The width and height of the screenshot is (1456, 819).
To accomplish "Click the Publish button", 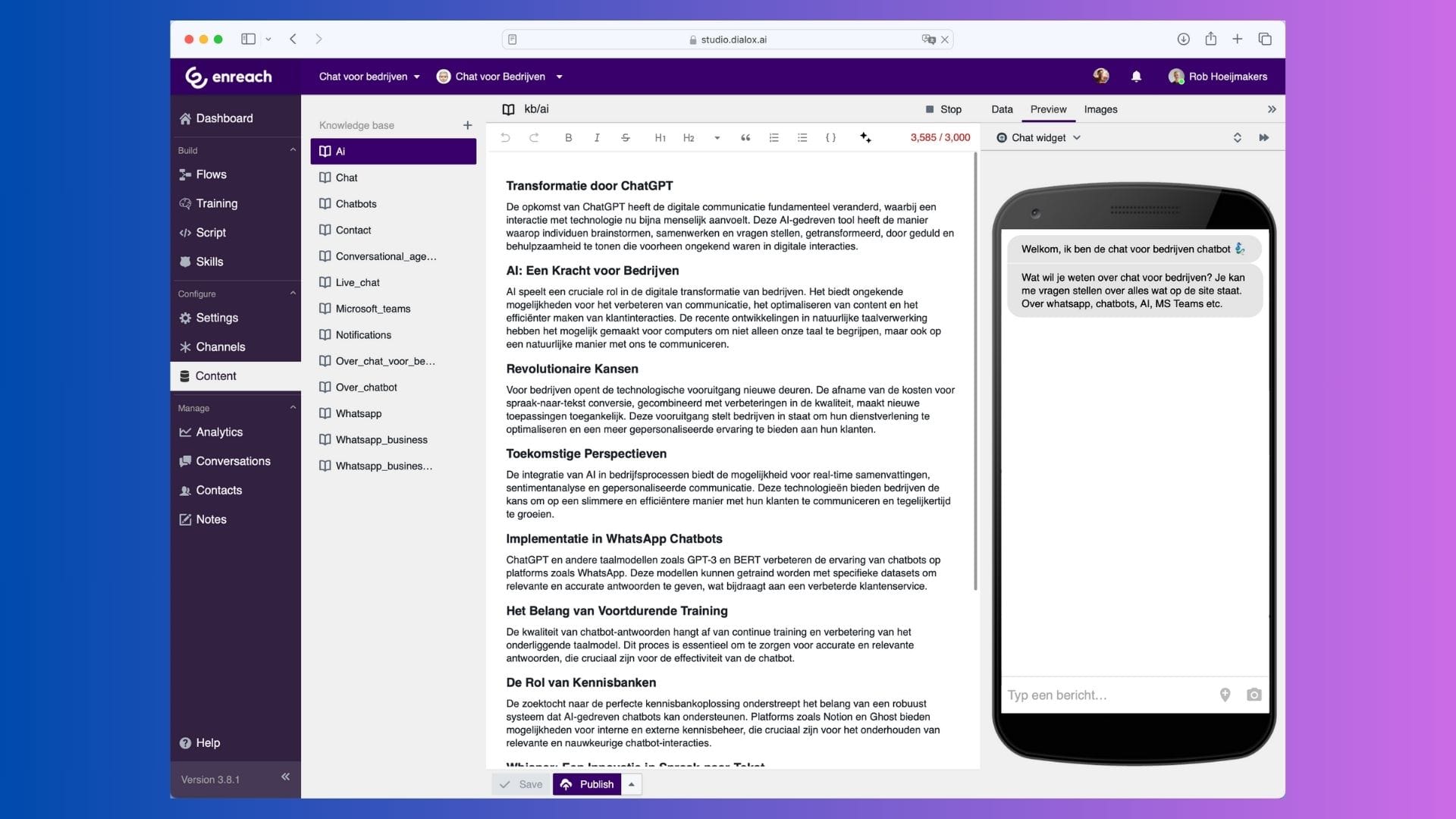I will tap(588, 784).
